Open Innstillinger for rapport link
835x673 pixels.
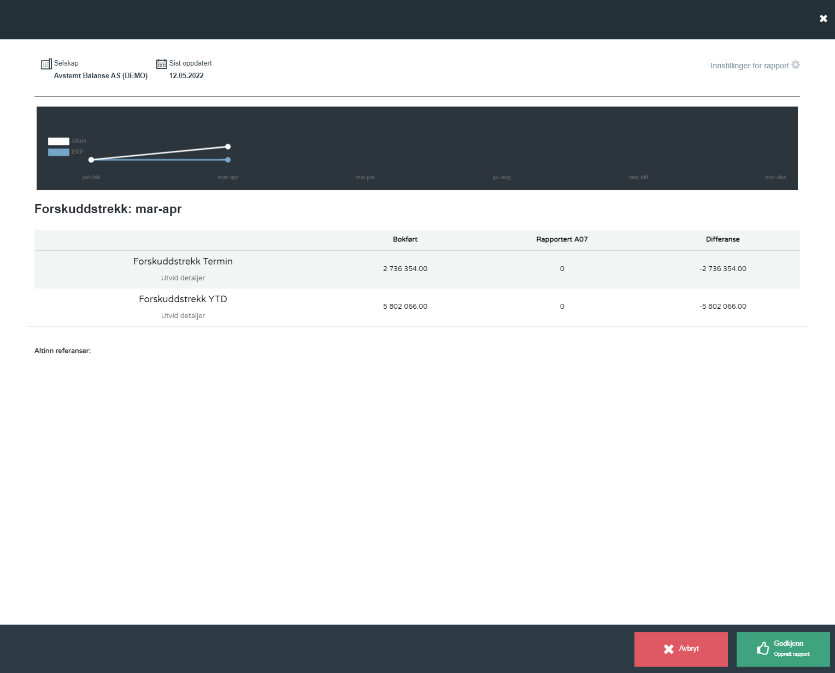click(x=749, y=65)
